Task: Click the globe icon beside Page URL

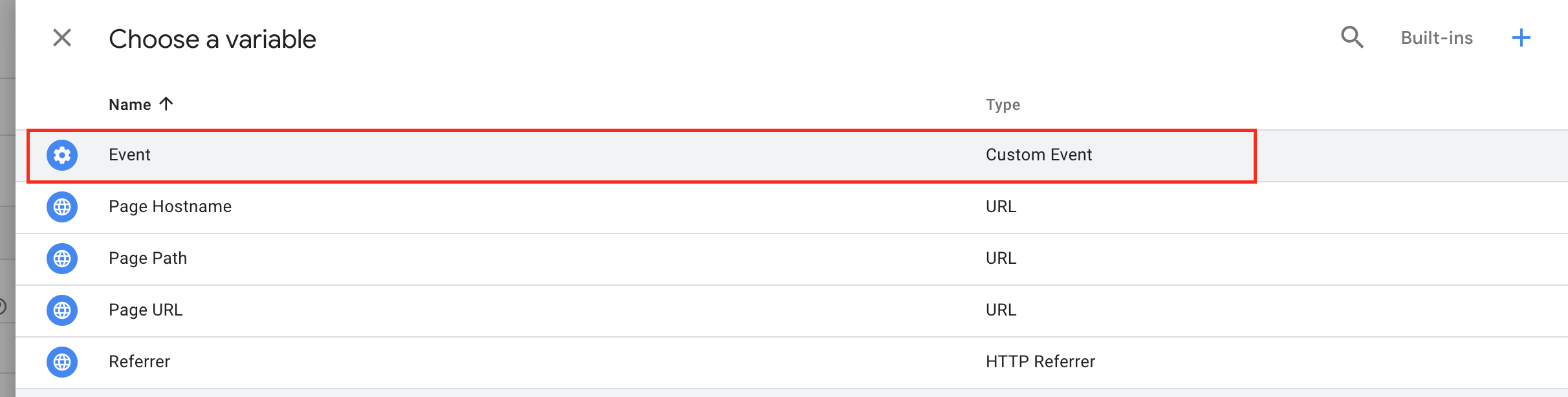Action: pos(61,310)
